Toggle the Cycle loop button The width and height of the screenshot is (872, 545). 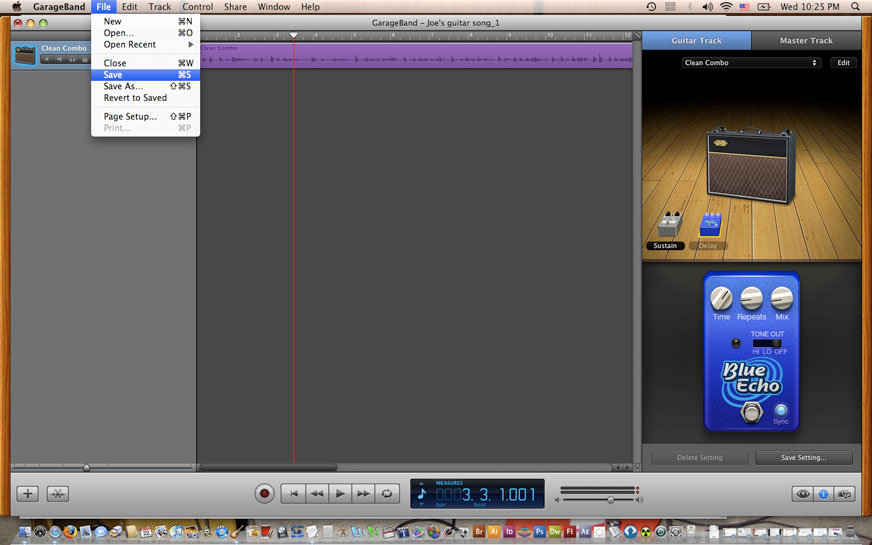coord(387,493)
